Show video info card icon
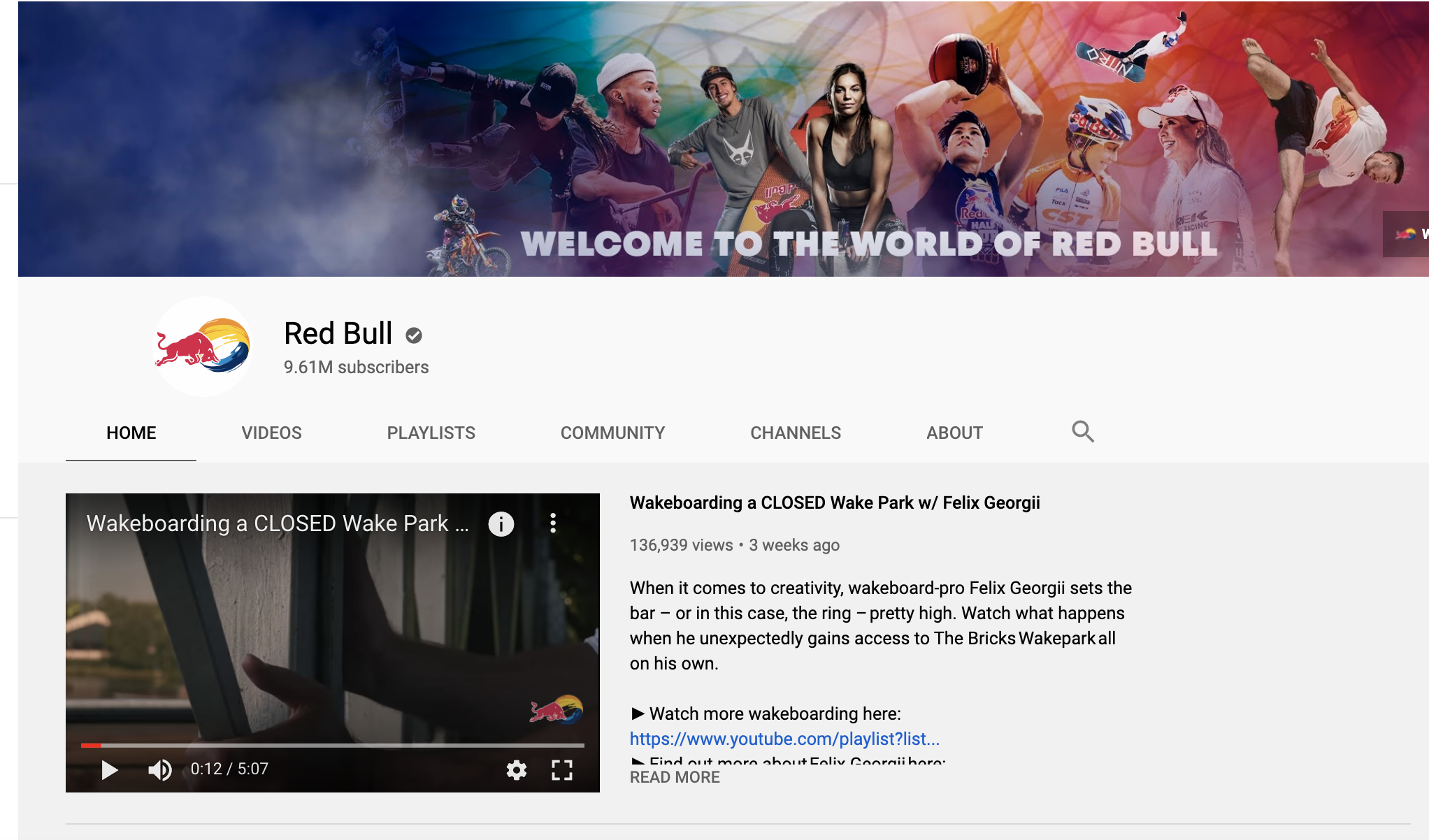Viewport: 1429px width, 840px height. point(501,523)
